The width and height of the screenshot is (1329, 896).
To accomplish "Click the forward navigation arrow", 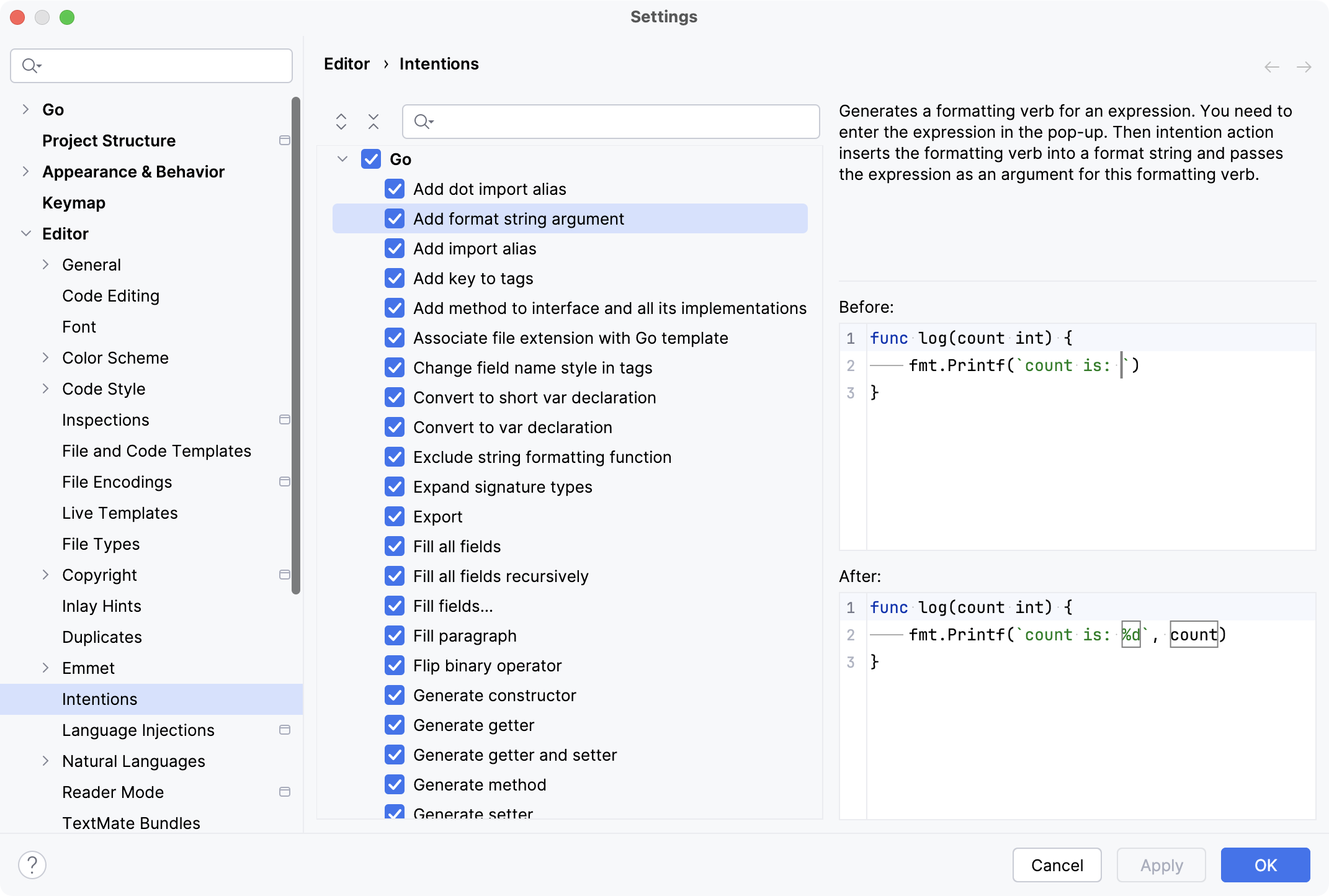I will coord(1305,66).
